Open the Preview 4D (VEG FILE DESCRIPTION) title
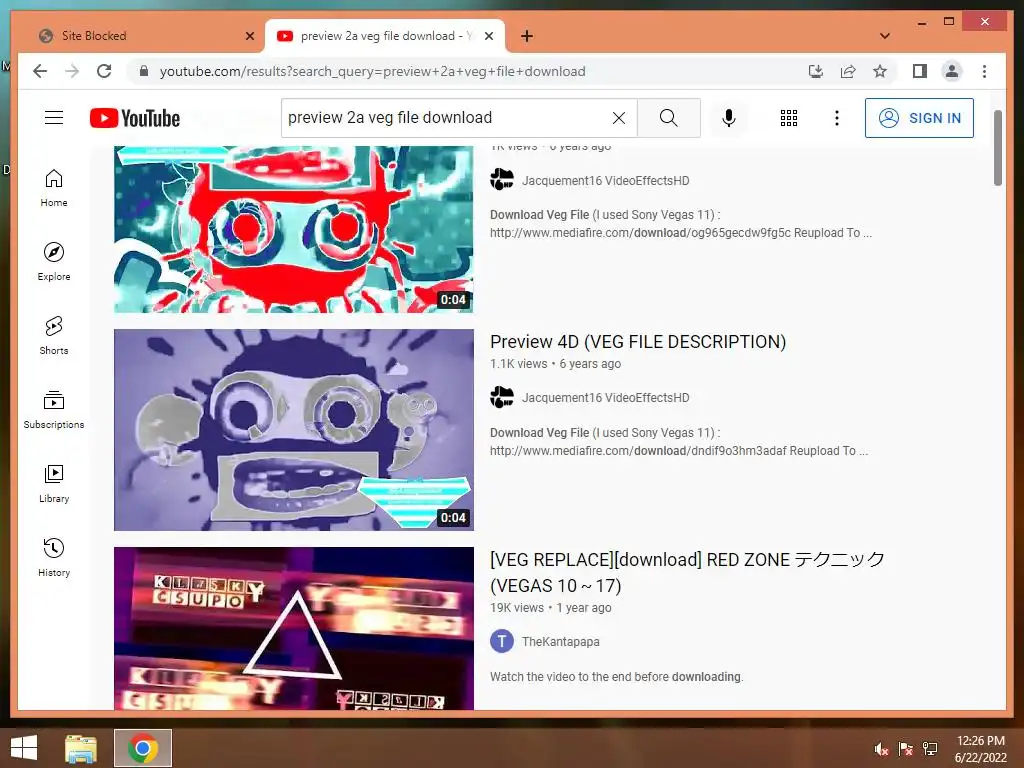The width and height of the screenshot is (1024, 768). [x=637, y=342]
